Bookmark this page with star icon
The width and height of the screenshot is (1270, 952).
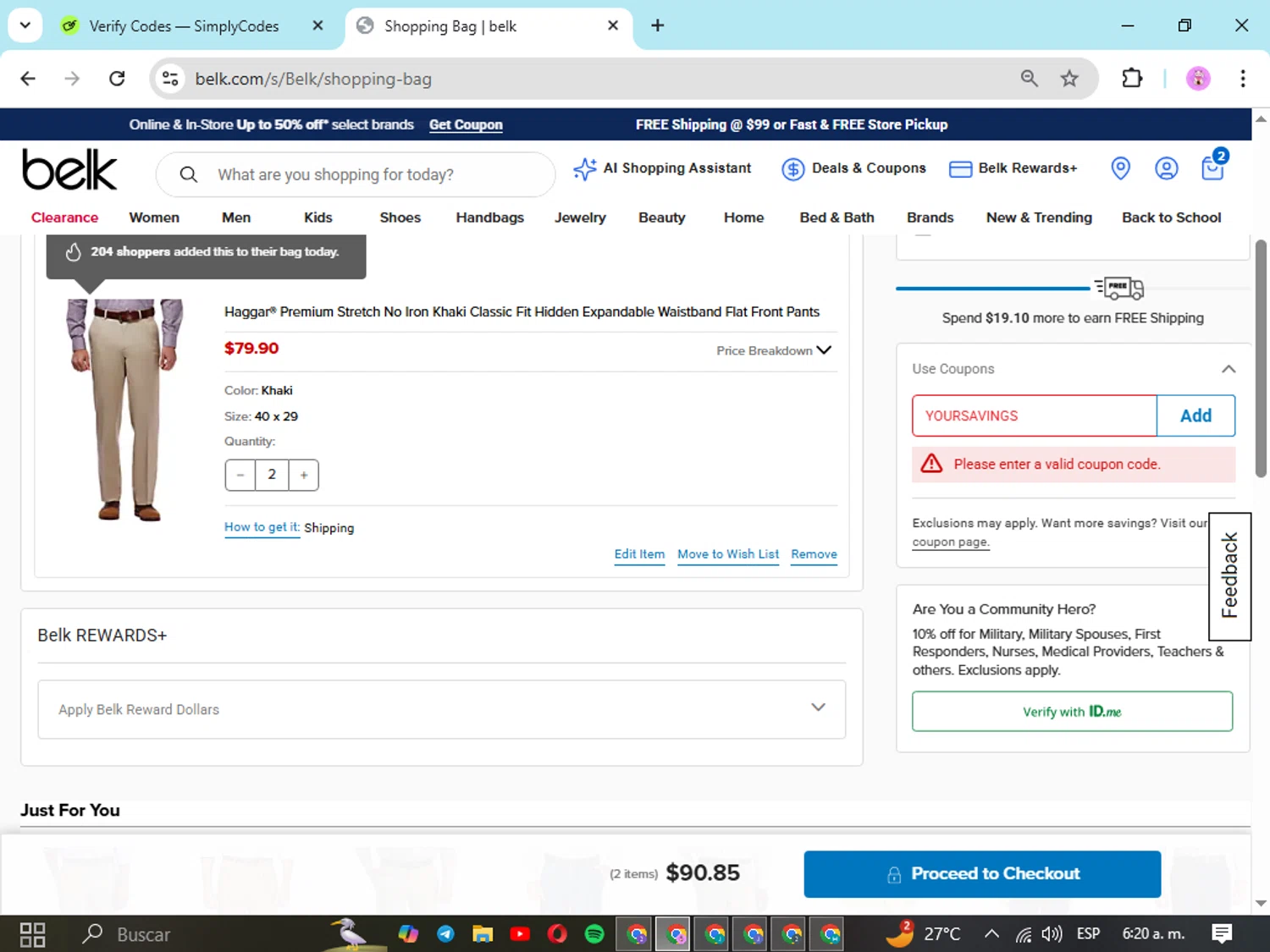[x=1069, y=79]
